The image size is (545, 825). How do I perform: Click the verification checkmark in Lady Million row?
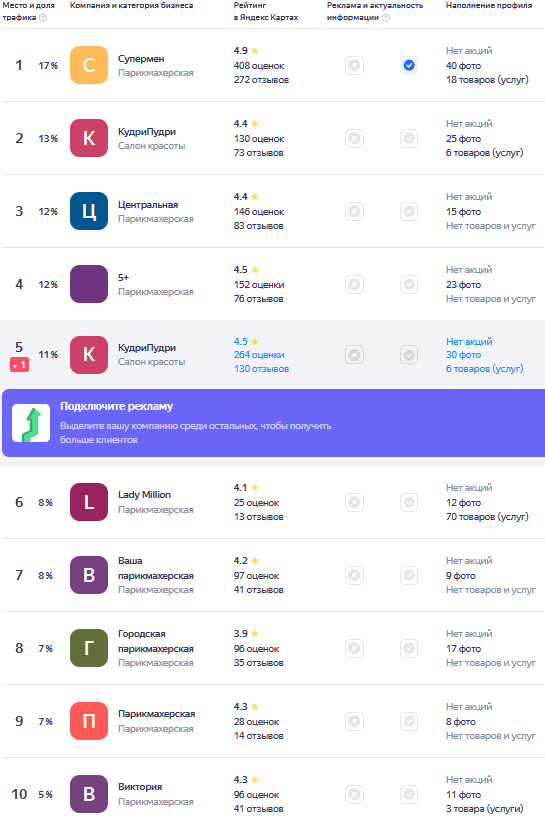[x=409, y=502]
